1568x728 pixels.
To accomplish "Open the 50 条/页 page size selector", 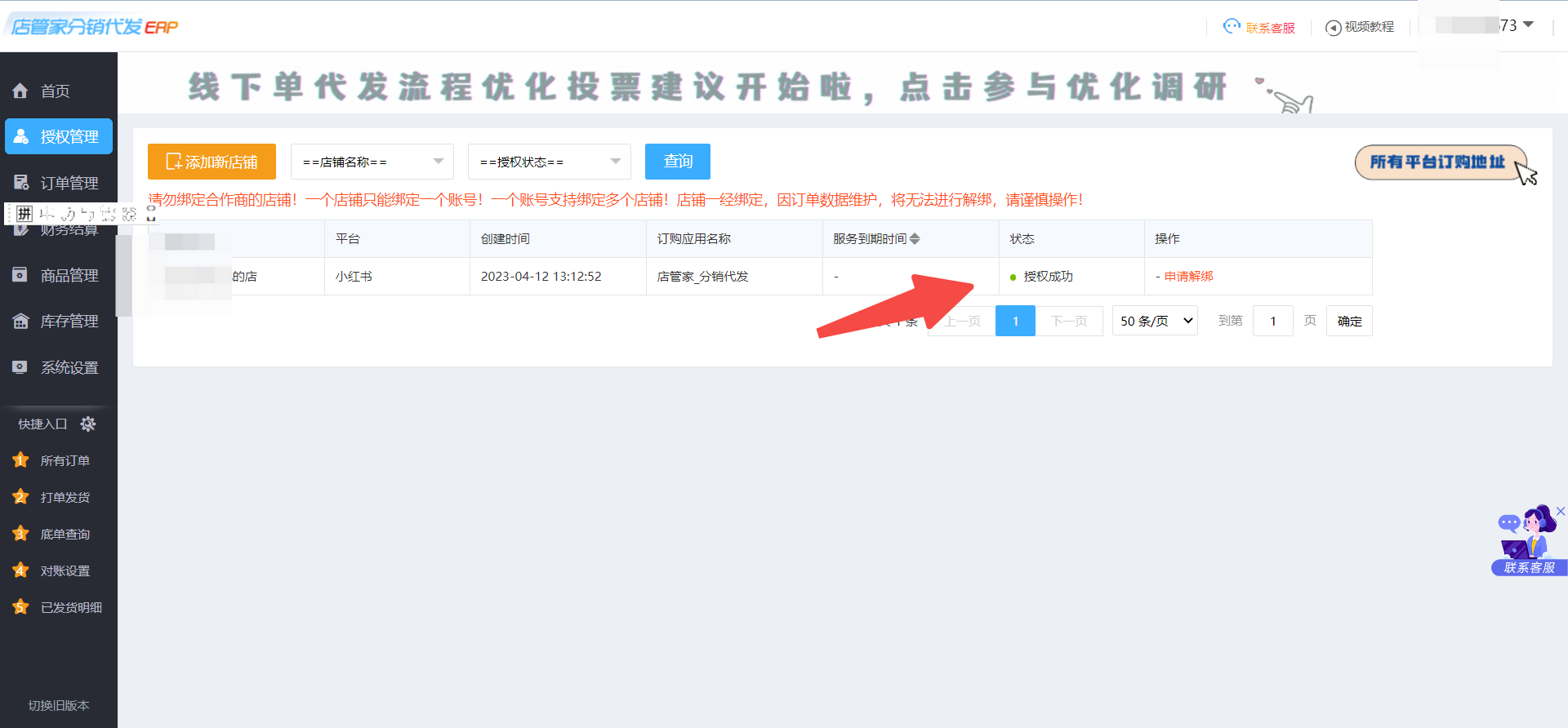I will 1155,321.
